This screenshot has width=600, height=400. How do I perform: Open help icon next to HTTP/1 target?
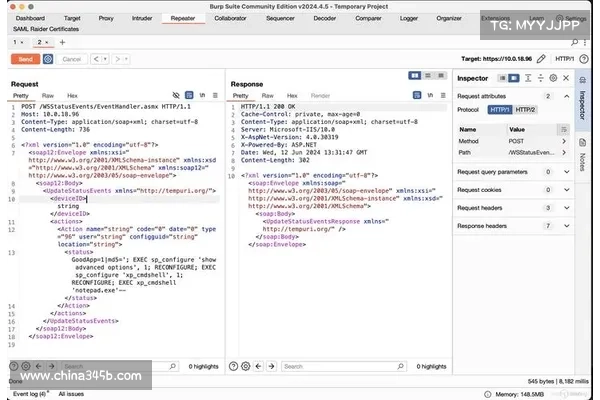click(584, 59)
